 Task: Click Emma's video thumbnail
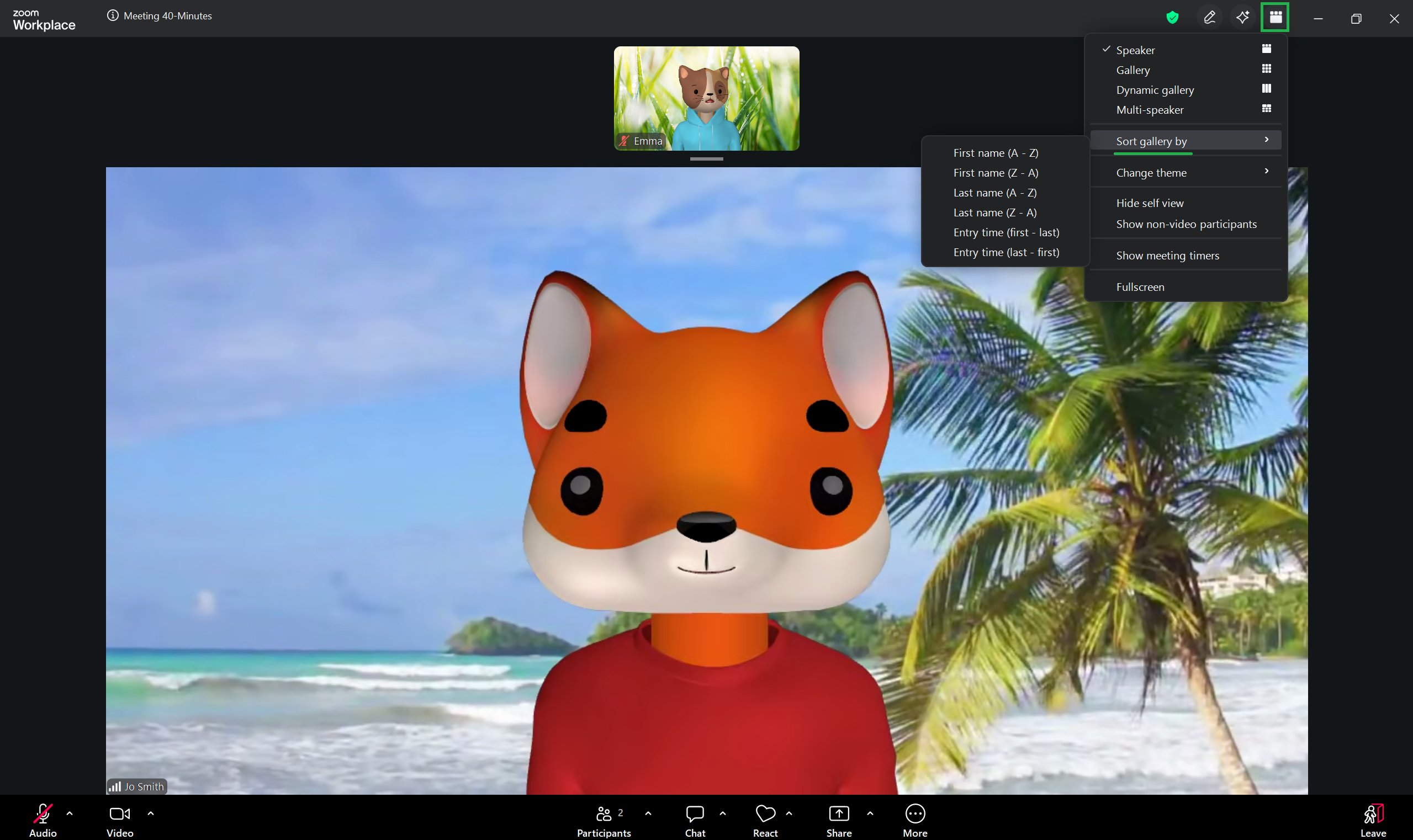[706, 98]
